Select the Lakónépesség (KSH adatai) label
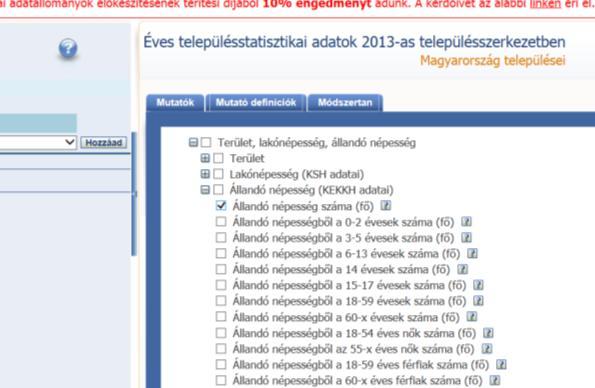 (x=296, y=174)
